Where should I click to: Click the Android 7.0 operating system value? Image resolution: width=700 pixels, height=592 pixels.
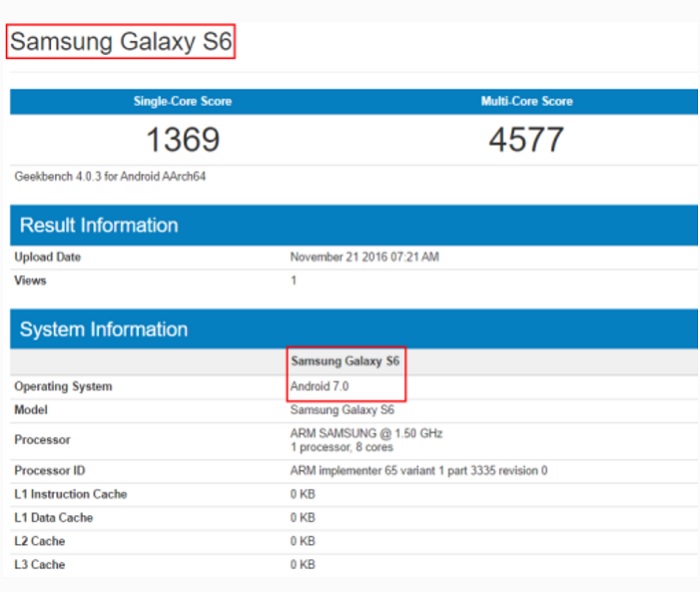tap(319, 386)
